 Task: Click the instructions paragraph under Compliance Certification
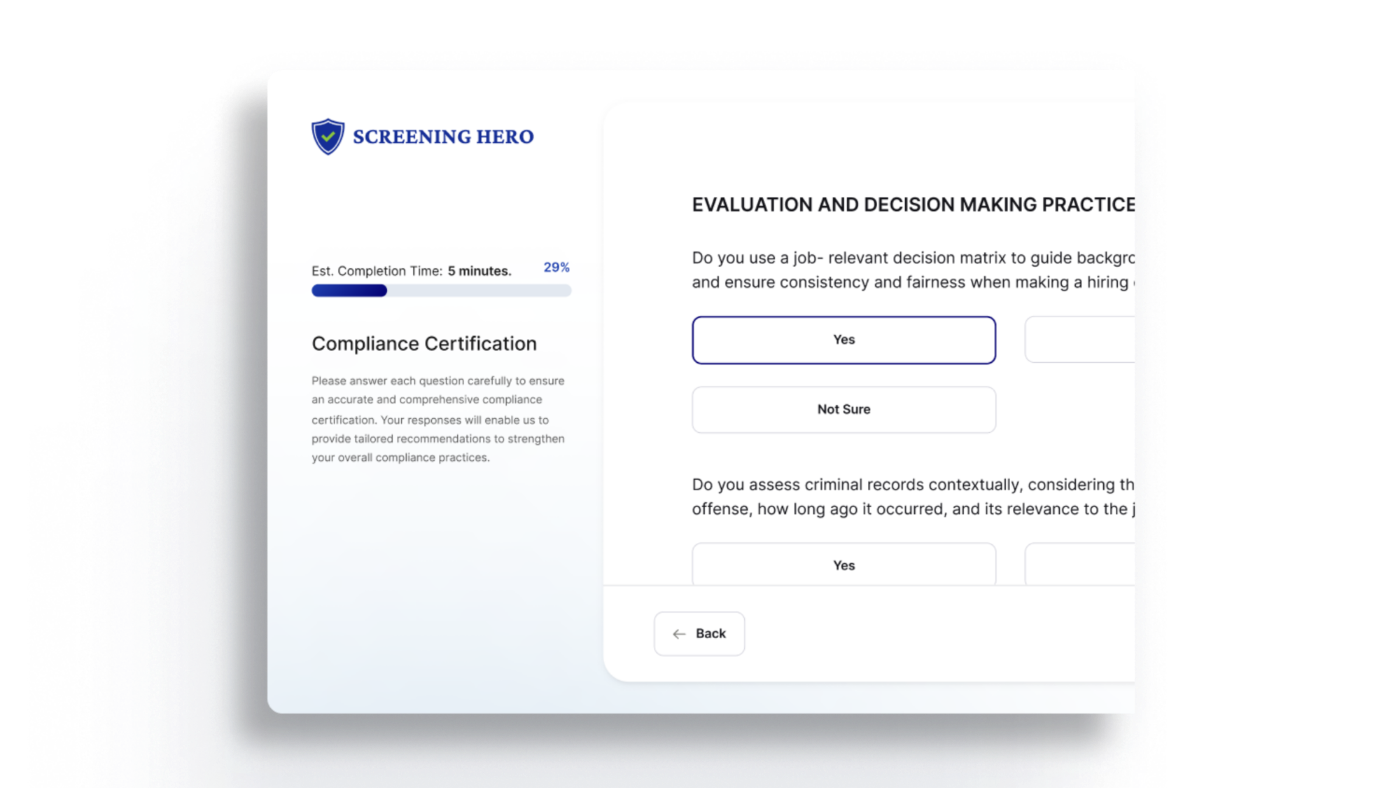(x=438, y=419)
